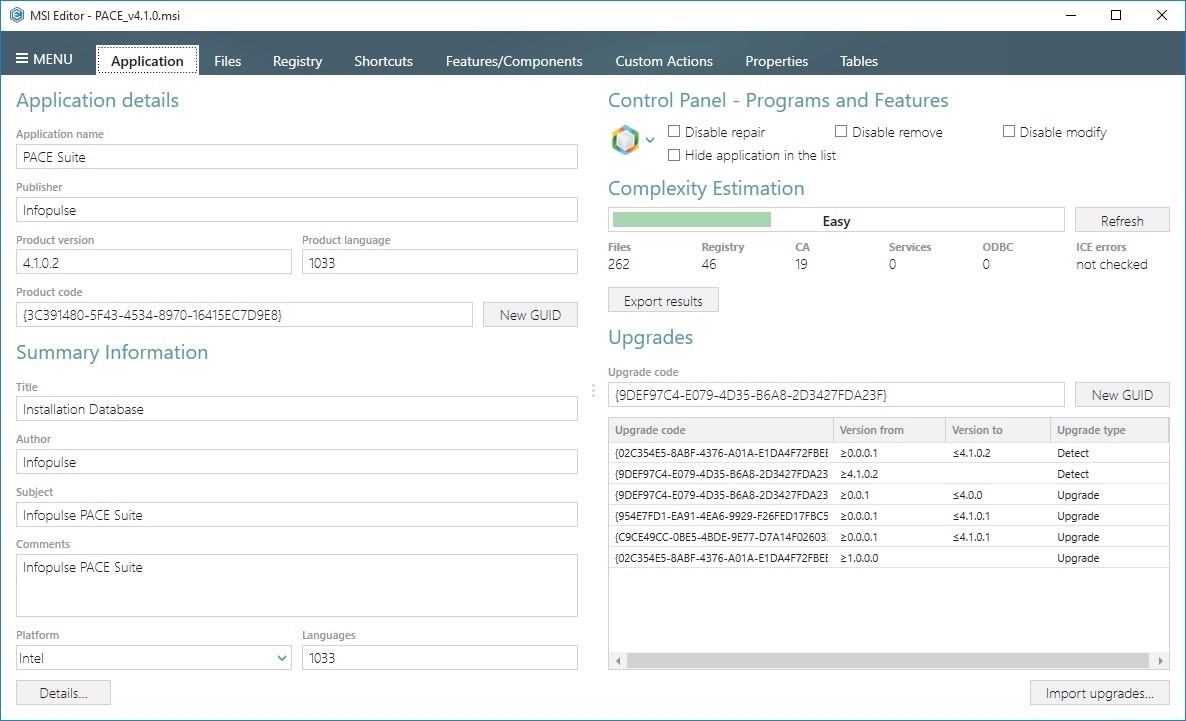The height and width of the screenshot is (721, 1186).
Task: Select Detect row with version from ≥4.1.0.2
Action: tap(889, 474)
